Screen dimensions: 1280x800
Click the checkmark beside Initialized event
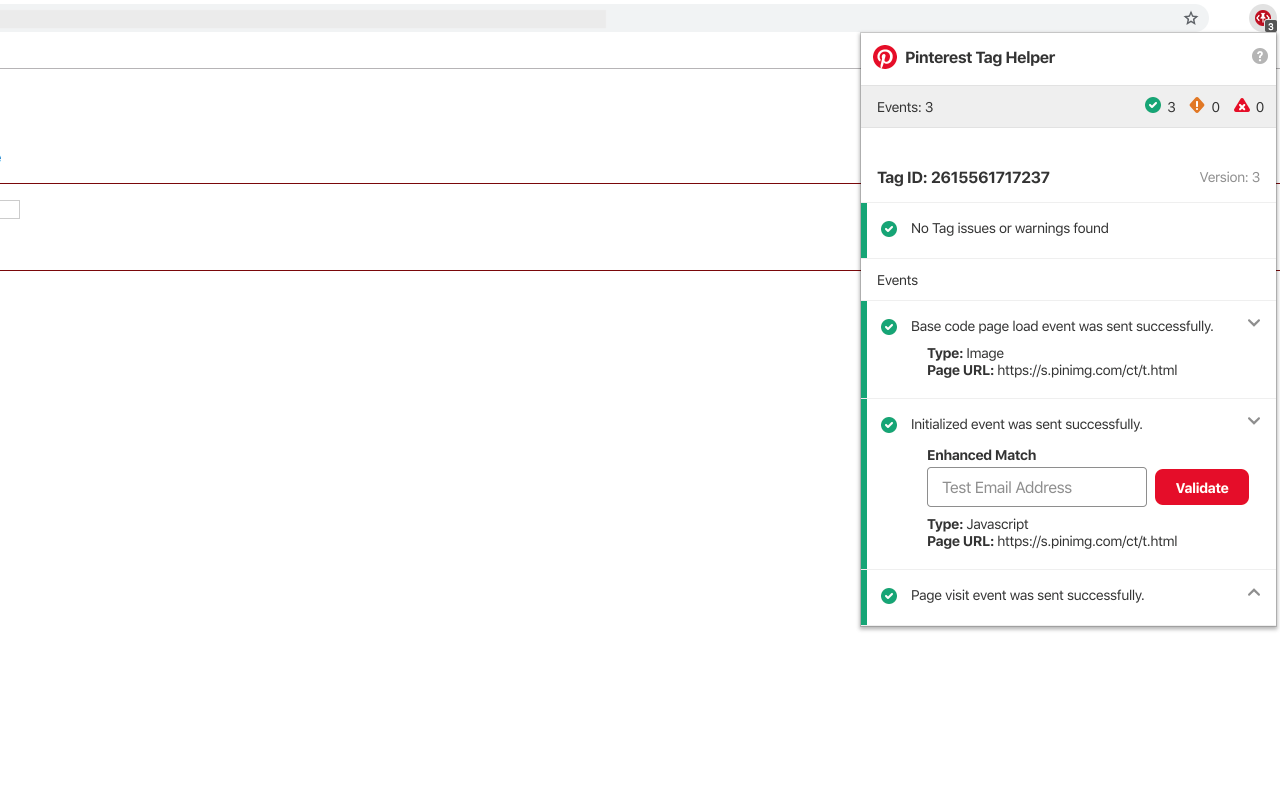(x=889, y=424)
